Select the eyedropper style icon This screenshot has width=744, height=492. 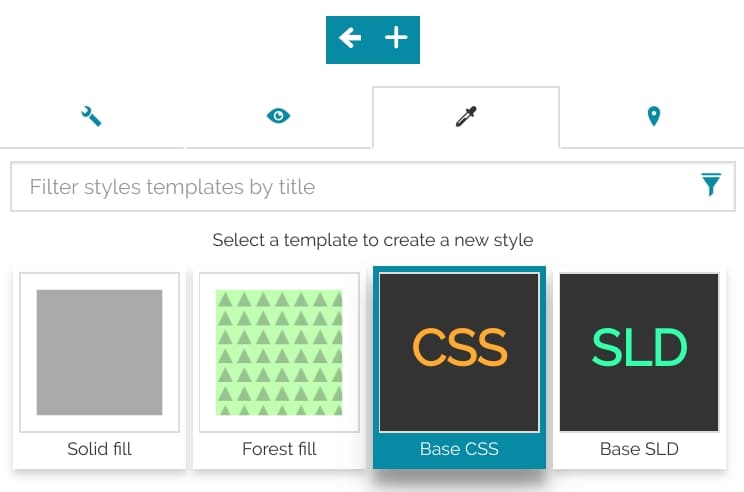(x=465, y=117)
